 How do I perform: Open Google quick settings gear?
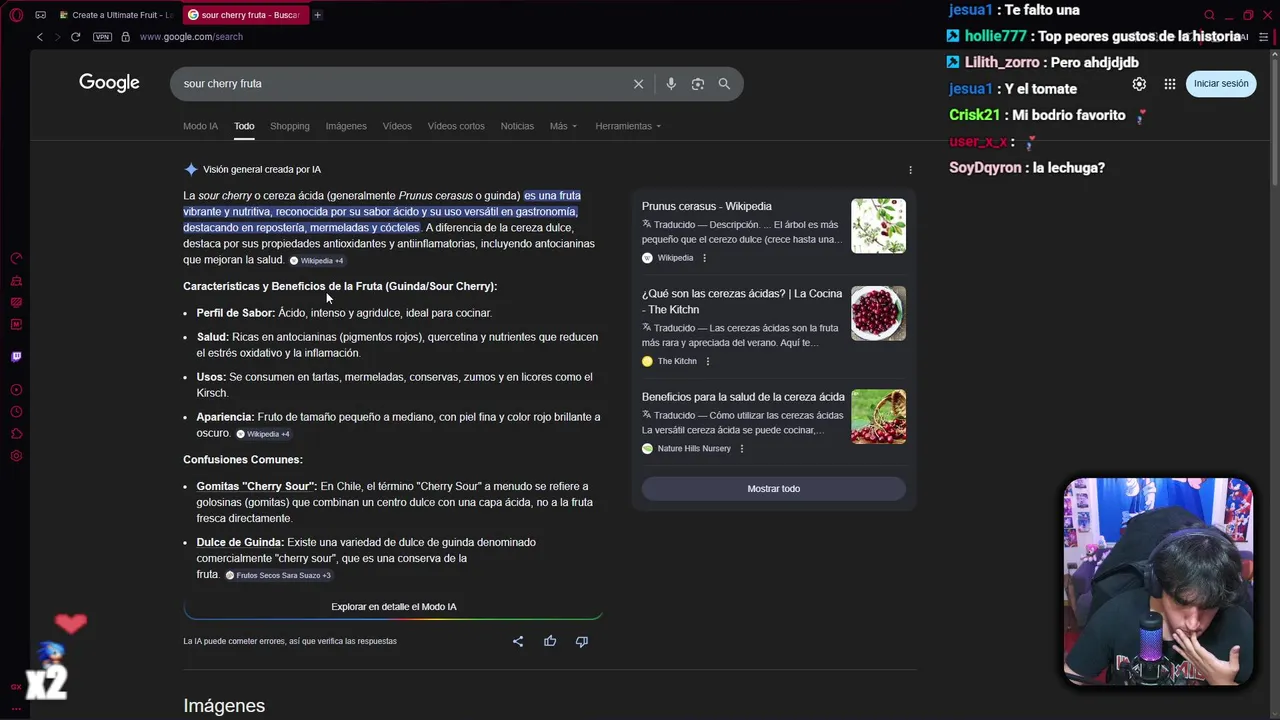1139,84
